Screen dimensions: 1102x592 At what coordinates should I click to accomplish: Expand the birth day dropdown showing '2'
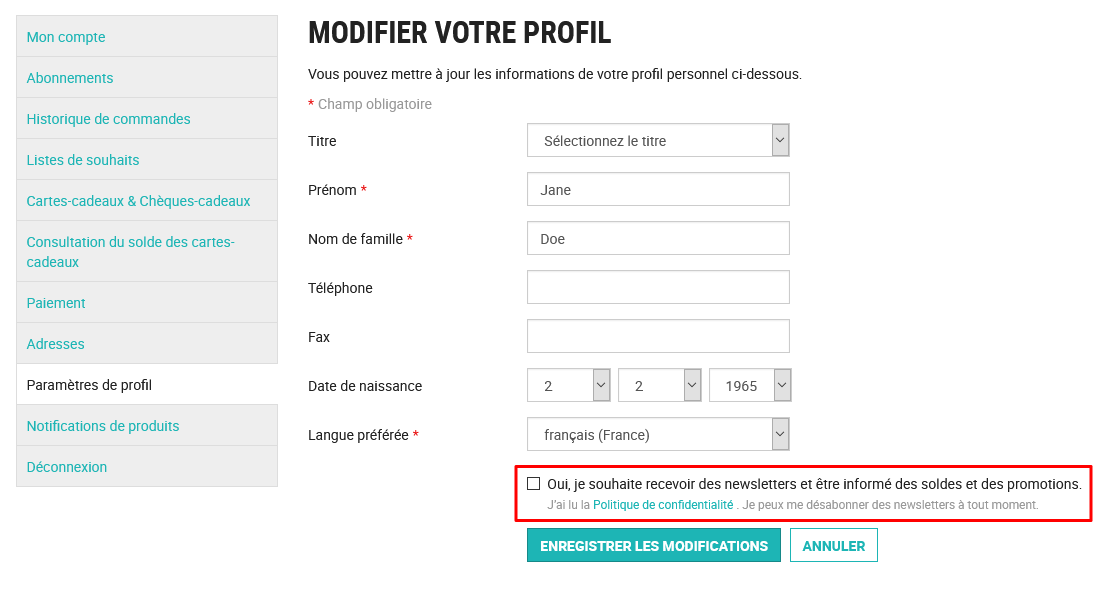point(568,384)
